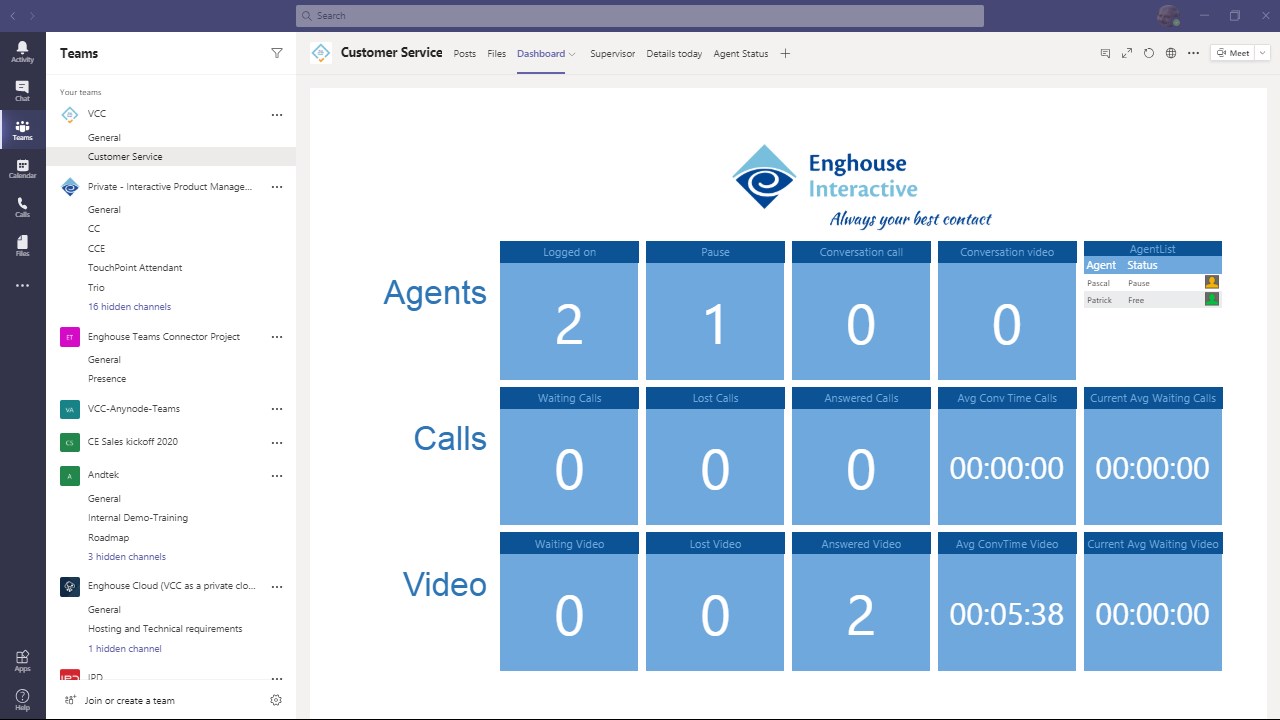Open the profile avatar menu

click(x=1167, y=15)
